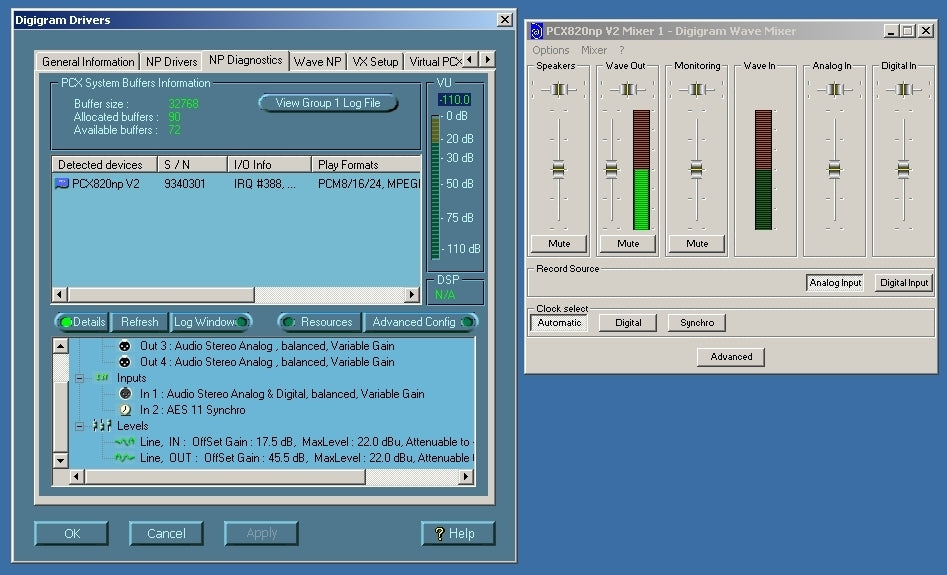Click the Help button
This screenshot has height=575, width=947.
tap(458, 533)
